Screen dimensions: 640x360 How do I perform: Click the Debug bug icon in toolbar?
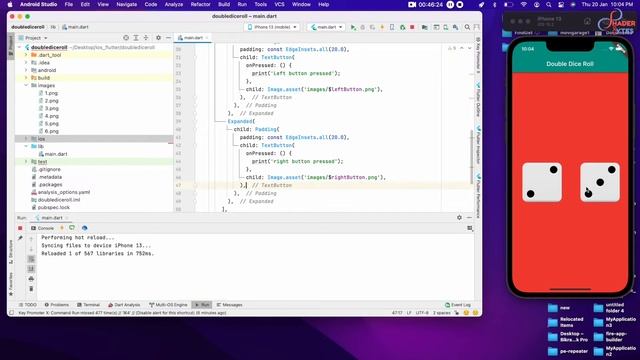tap(362, 27)
